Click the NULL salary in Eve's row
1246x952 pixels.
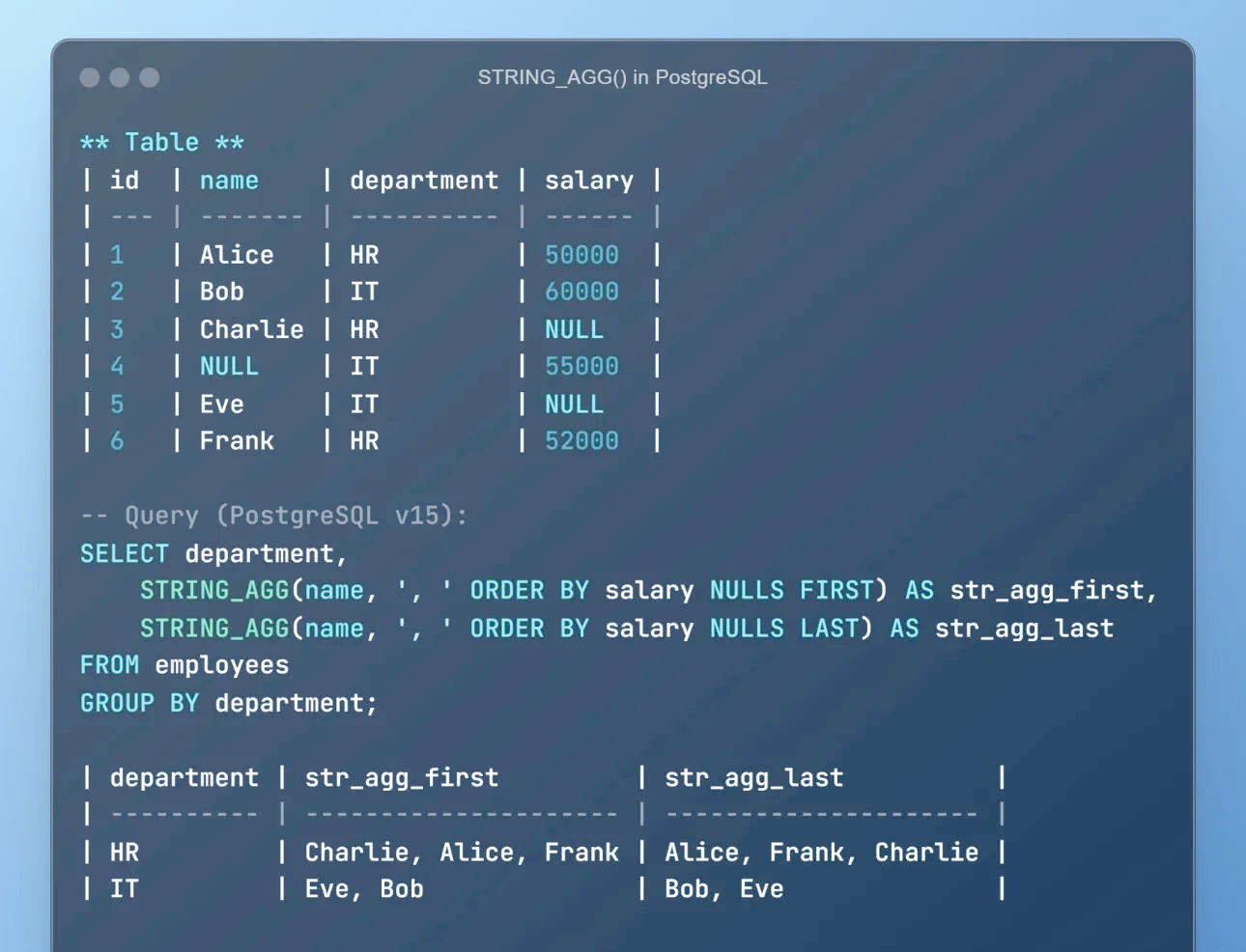point(574,405)
